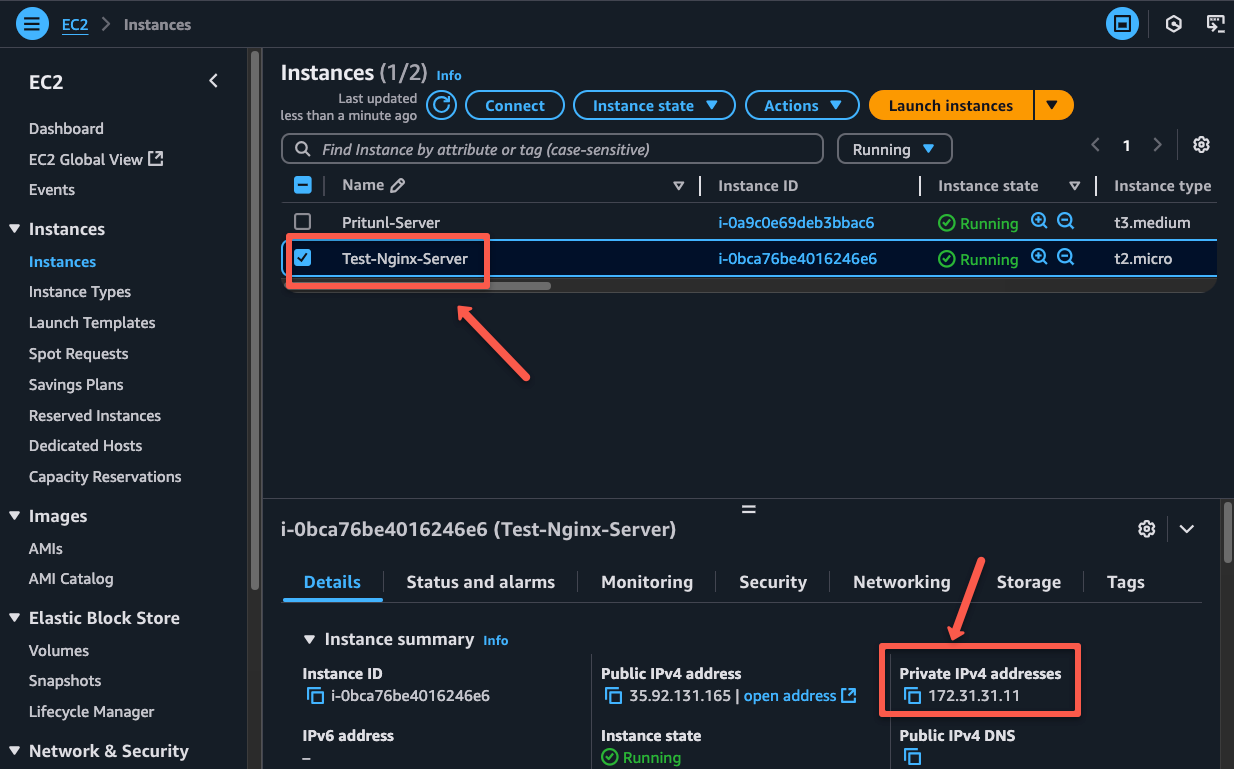1234x769 pixels.
Task: Open the Actions dropdown
Action: coord(802,105)
